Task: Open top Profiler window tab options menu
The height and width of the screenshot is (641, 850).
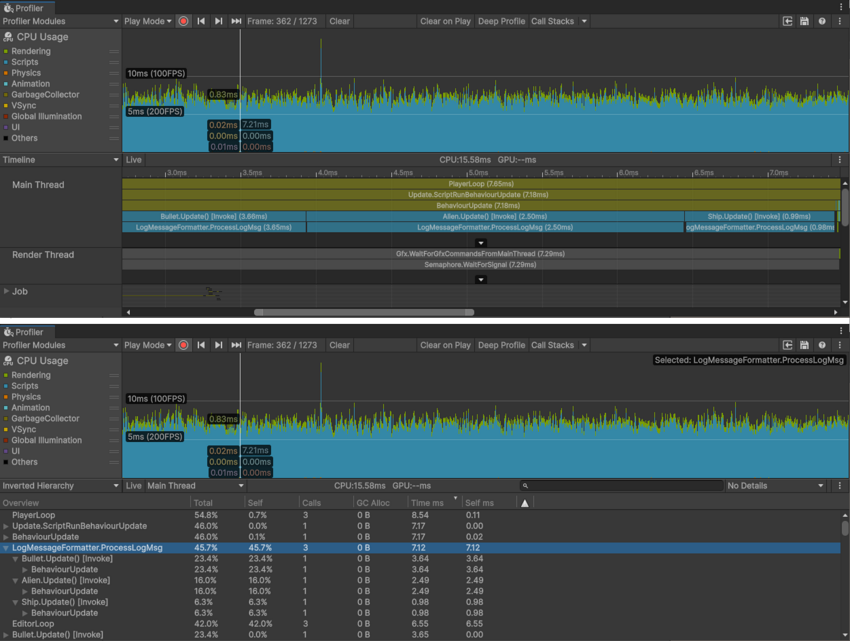Action: [x=841, y=7]
